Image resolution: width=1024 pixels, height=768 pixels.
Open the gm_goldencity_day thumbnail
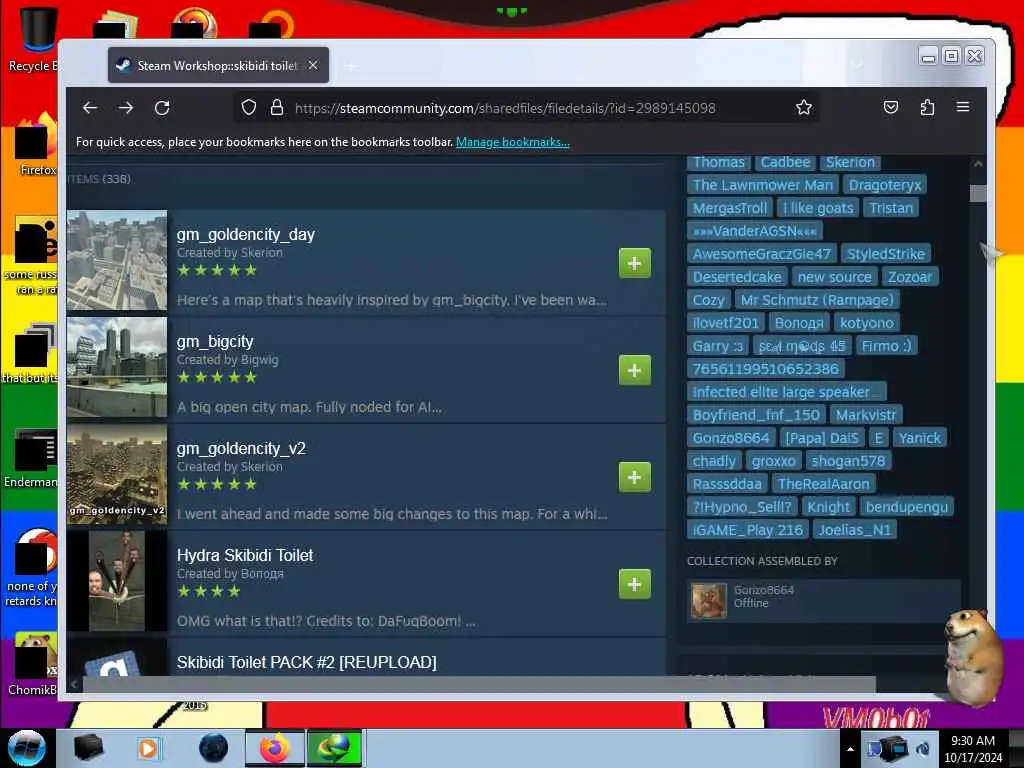tap(117, 260)
